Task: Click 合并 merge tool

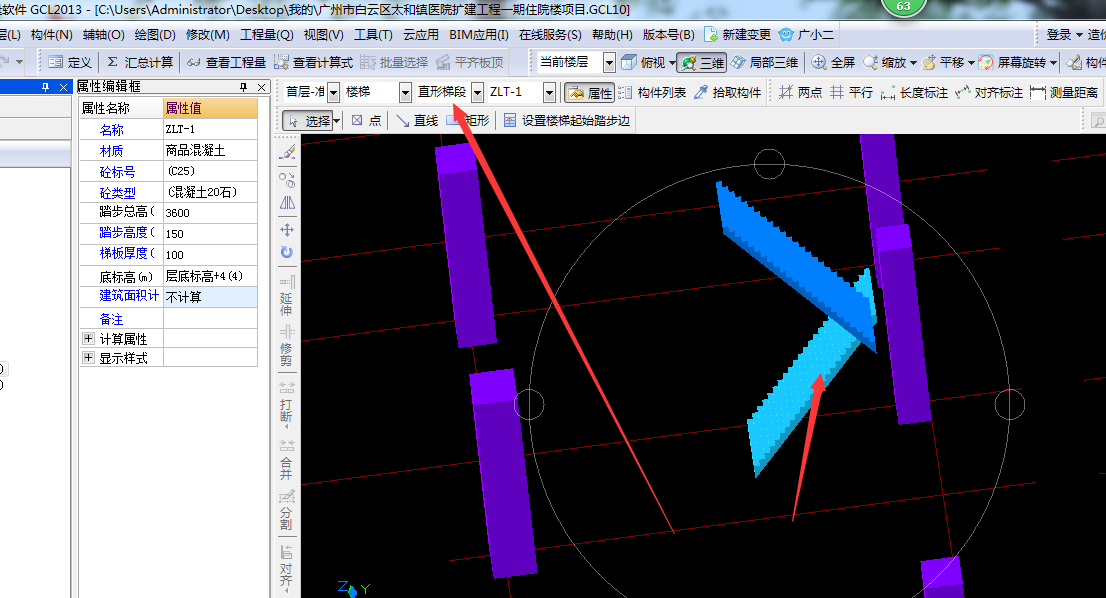Action: pyautogui.click(x=286, y=460)
